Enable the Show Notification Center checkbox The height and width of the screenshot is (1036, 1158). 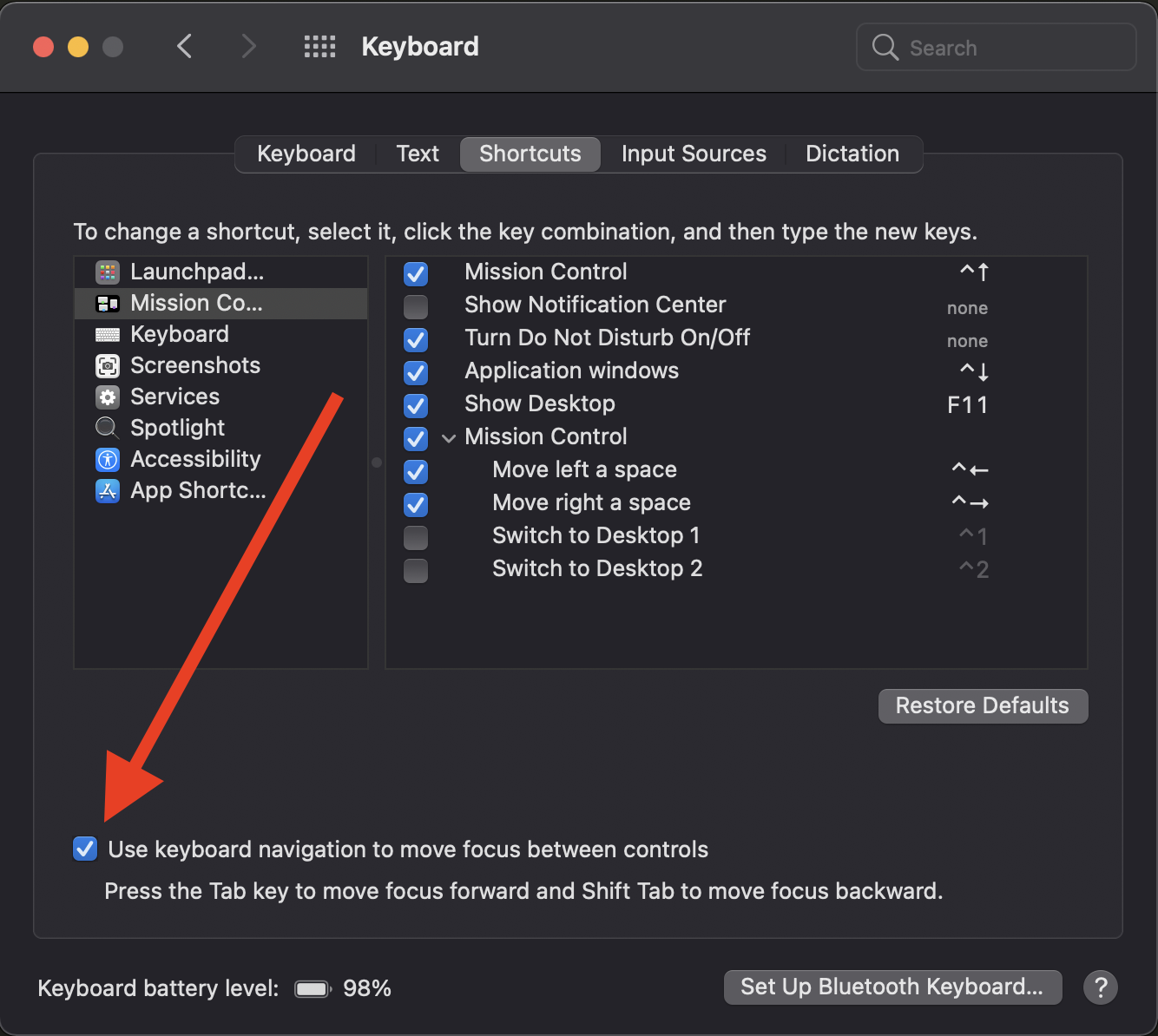point(416,306)
